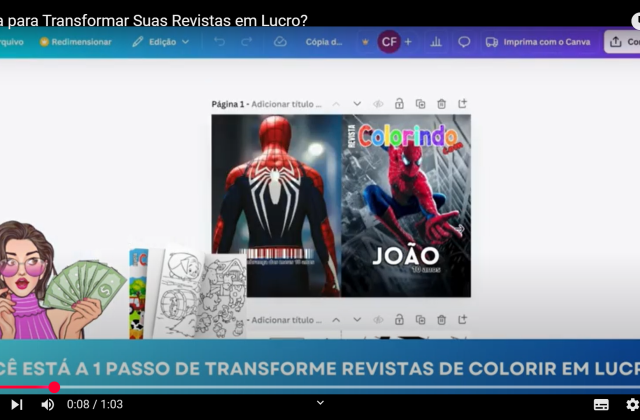Viewport: 640px width, 420px height.
Task: Toggle hide eye icon for second page
Action: point(378,320)
